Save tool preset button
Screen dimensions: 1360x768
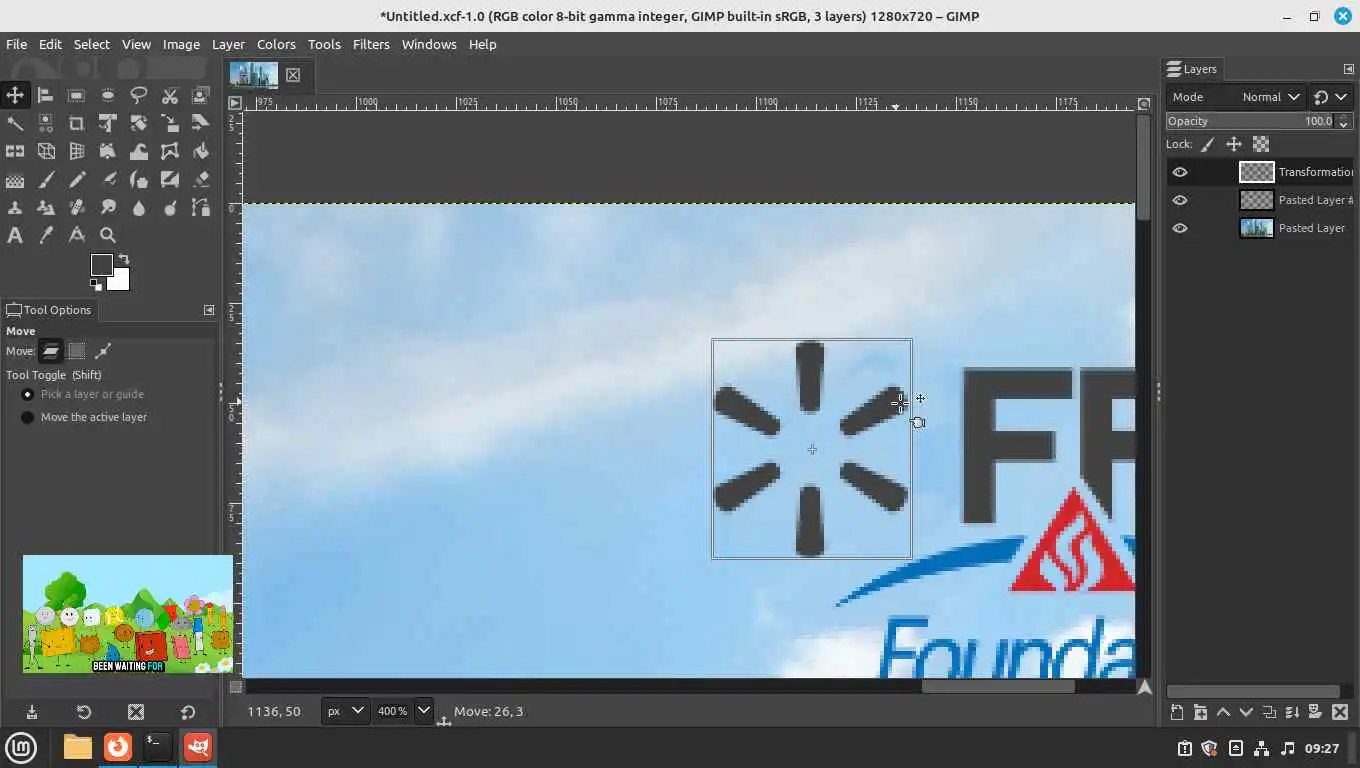tap(32, 712)
